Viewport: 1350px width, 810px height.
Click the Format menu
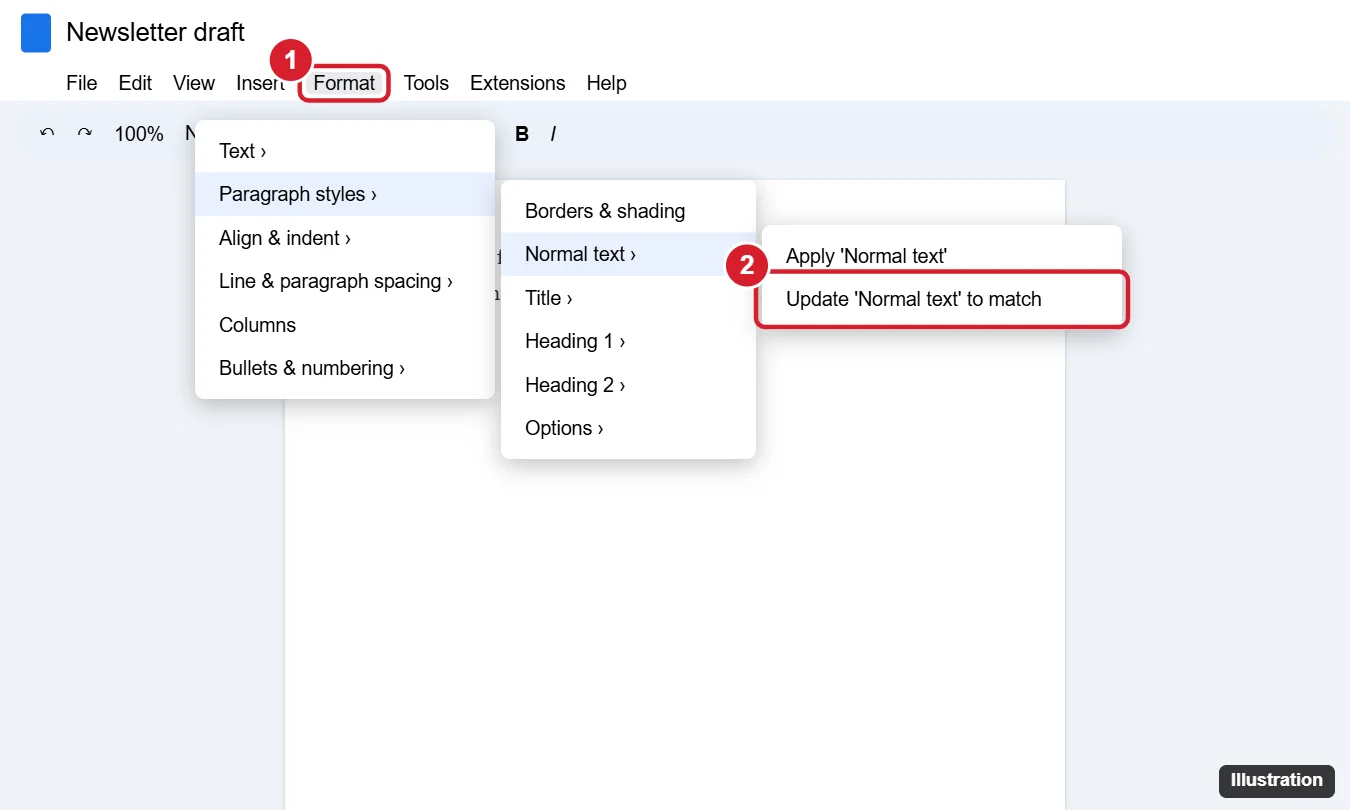click(x=344, y=83)
